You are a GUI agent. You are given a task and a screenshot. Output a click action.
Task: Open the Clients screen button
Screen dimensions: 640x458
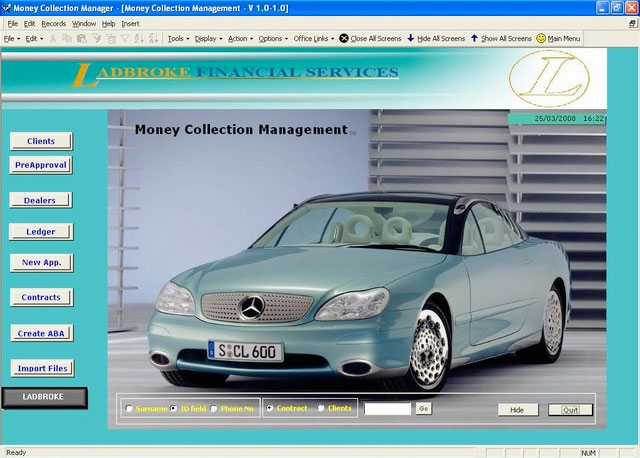[x=41, y=141]
